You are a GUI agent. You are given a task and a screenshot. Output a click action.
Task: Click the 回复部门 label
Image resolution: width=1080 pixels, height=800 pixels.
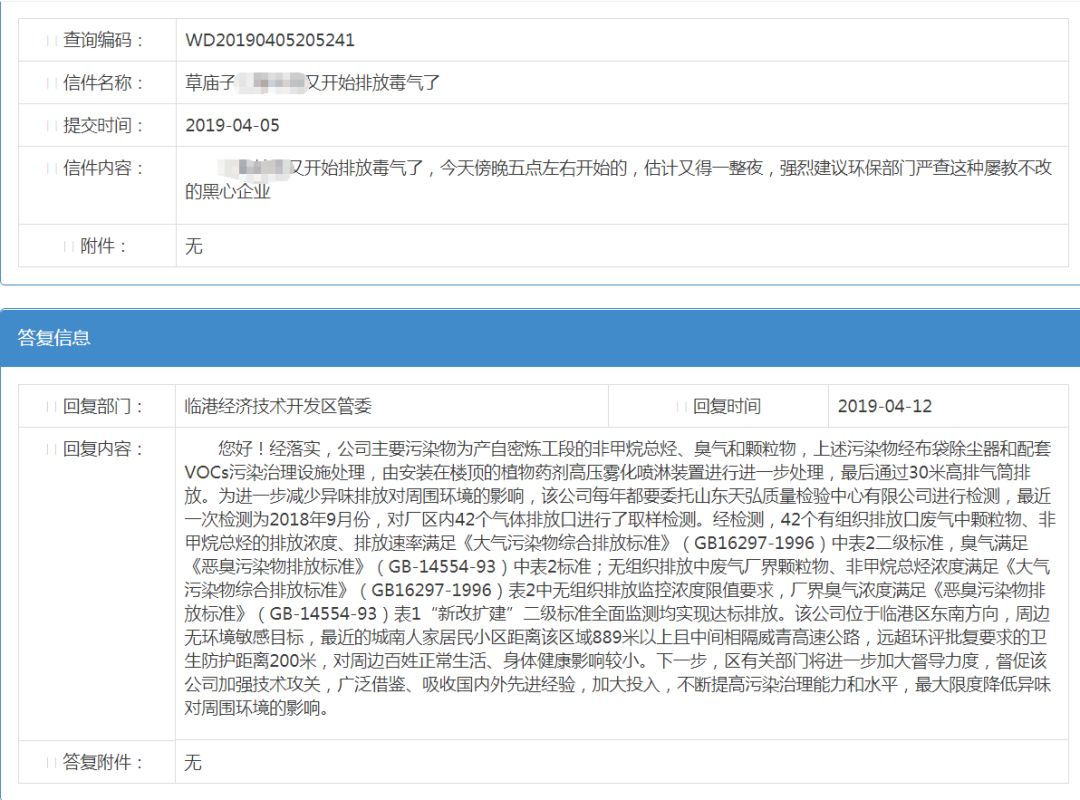[102, 407]
